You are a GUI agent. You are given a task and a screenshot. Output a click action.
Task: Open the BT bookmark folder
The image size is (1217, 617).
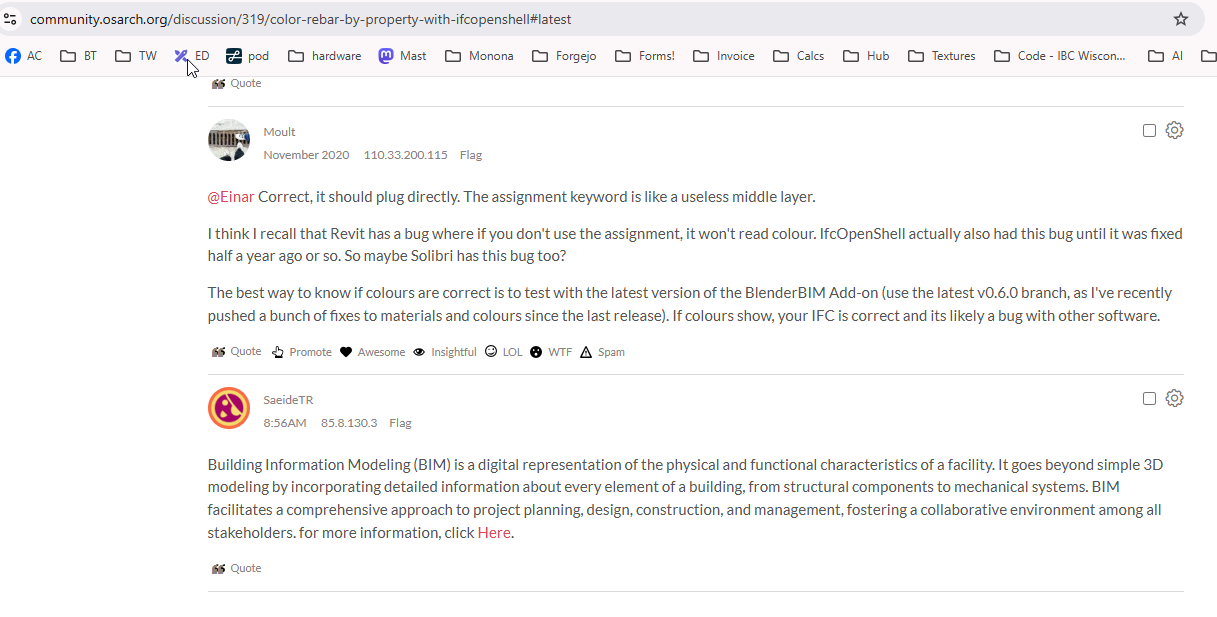pos(79,56)
